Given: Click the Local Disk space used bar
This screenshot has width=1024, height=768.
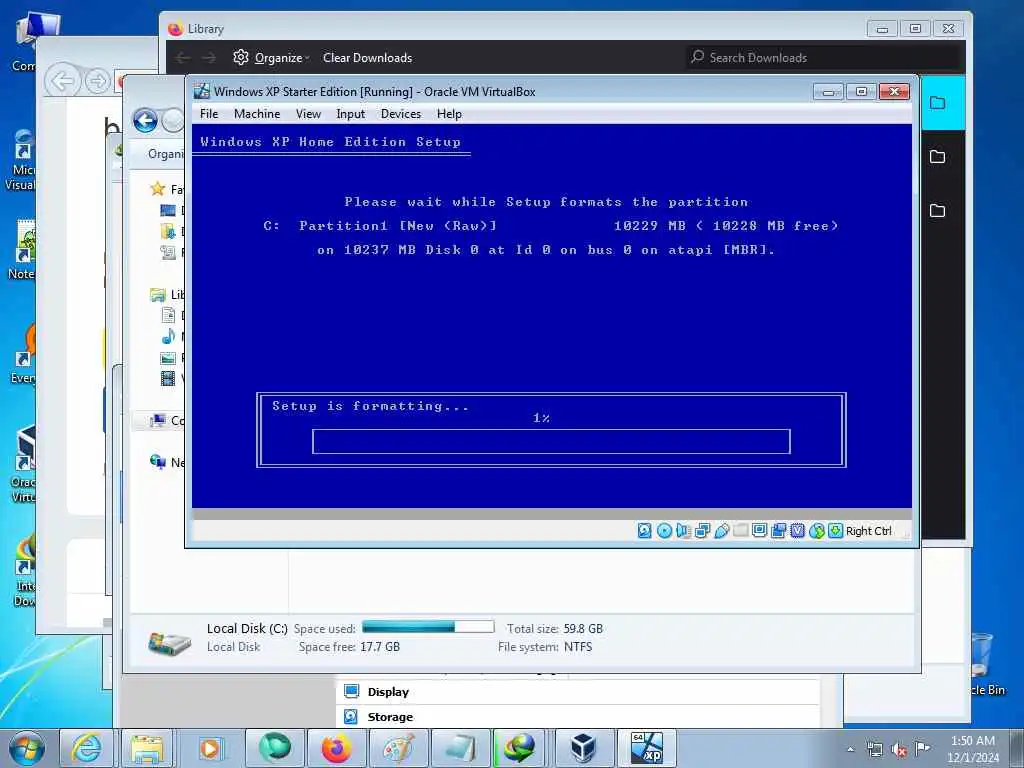Looking at the screenshot, I should 428,627.
